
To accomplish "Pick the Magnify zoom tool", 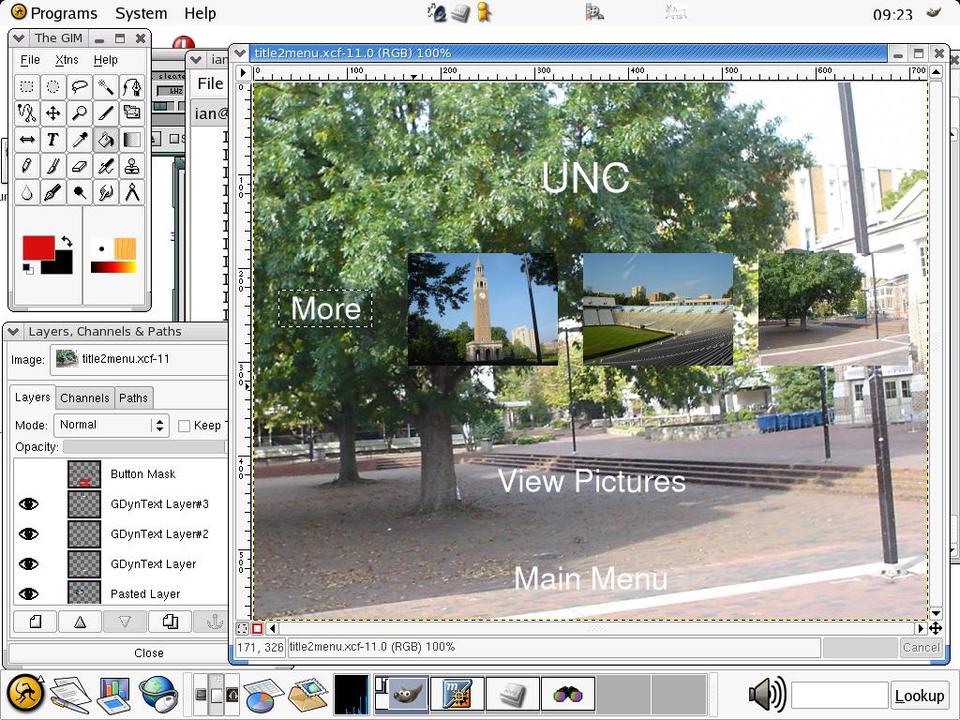I will pyautogui.click(x=79, y=113).
